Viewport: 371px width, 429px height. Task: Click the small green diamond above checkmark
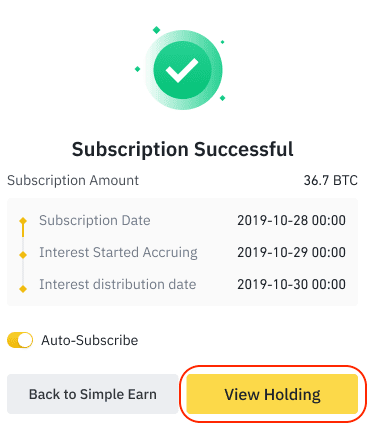point(156,30)
